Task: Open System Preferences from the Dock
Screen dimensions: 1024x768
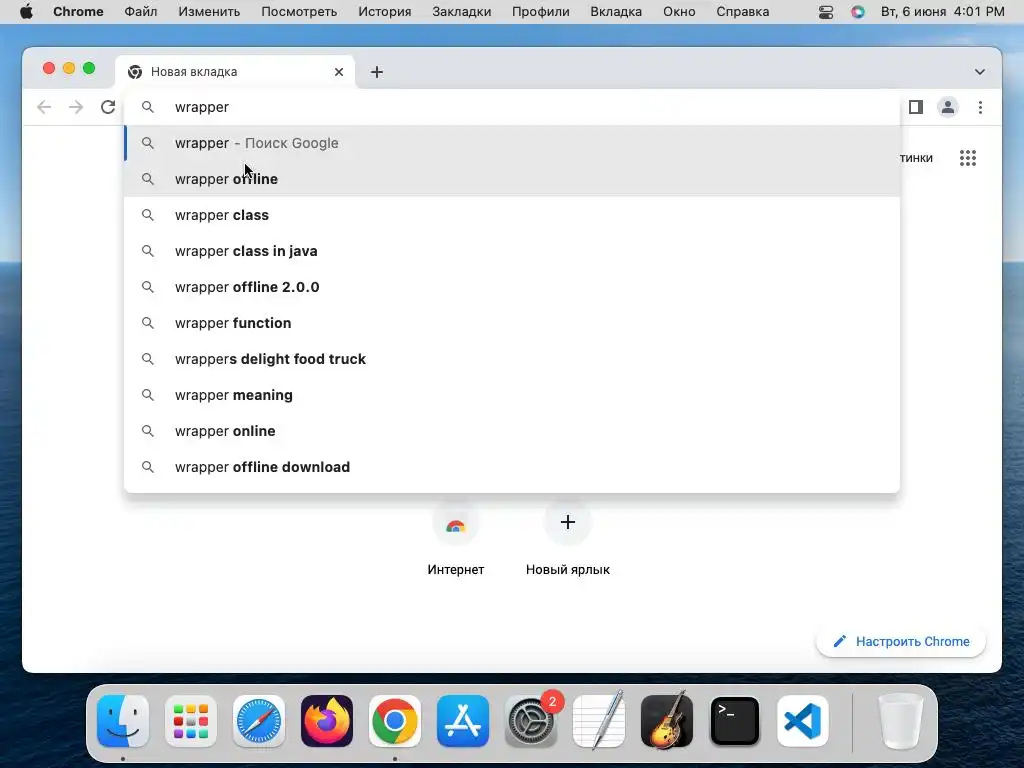Action: coord(531,721)
